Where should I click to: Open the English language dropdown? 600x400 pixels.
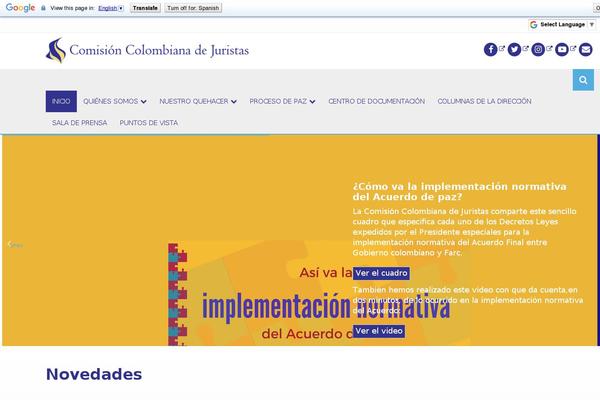coord(111,8)
